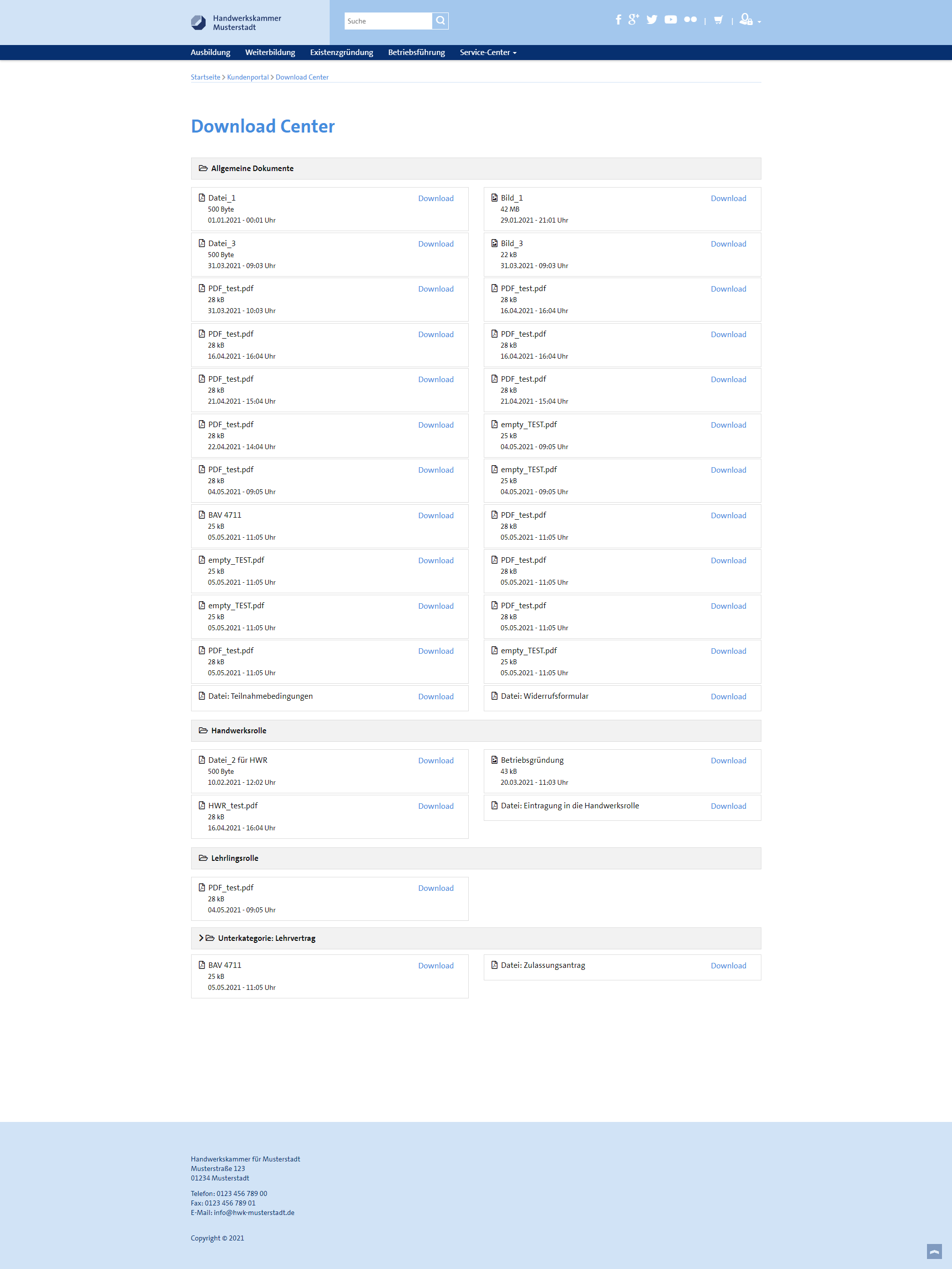Click the YouTube icon in header

click(670, 20)
